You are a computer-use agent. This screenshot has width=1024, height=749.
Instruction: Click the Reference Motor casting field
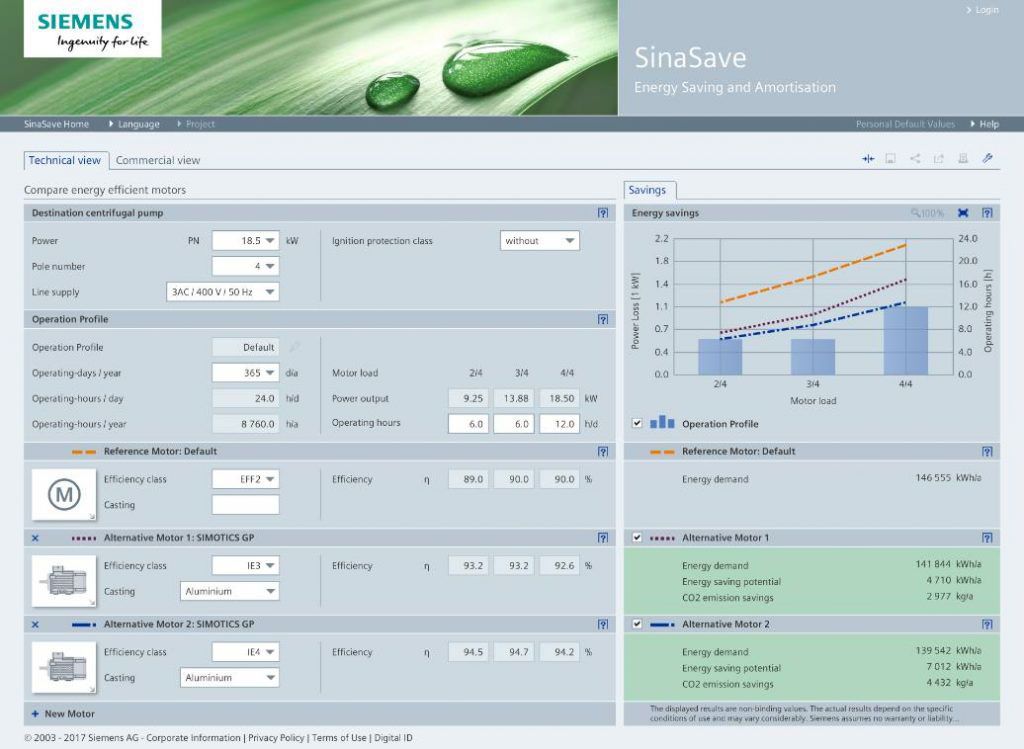coord(246,504)
